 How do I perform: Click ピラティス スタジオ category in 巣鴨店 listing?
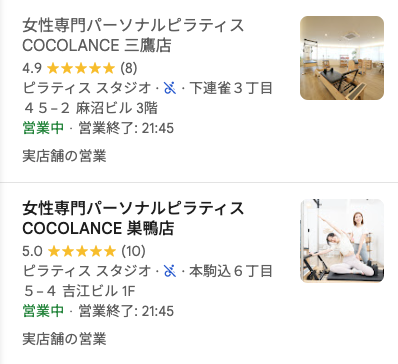[87, 271]
